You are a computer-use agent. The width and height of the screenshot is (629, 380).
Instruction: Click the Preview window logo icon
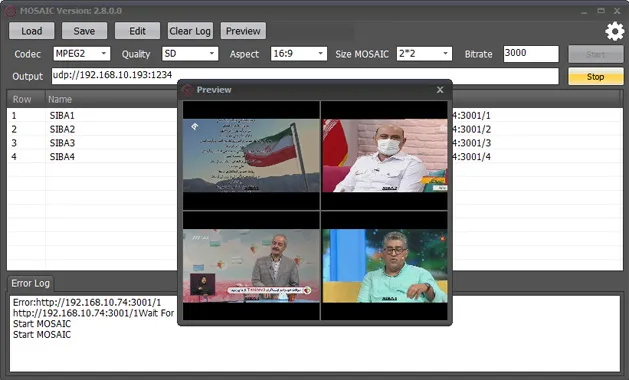[x=187, y=90]
